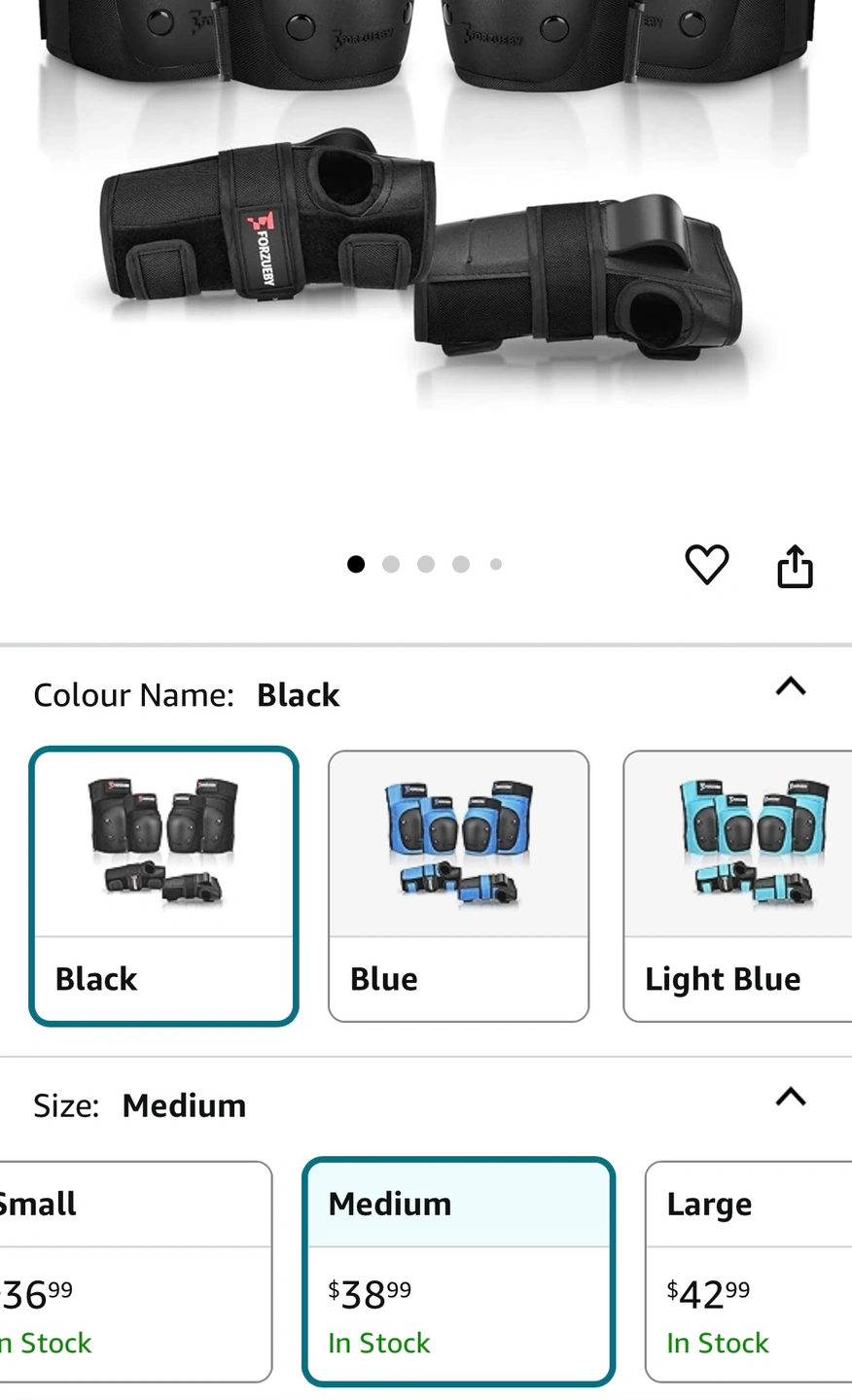Choose the Light Blue colour option

737,886
